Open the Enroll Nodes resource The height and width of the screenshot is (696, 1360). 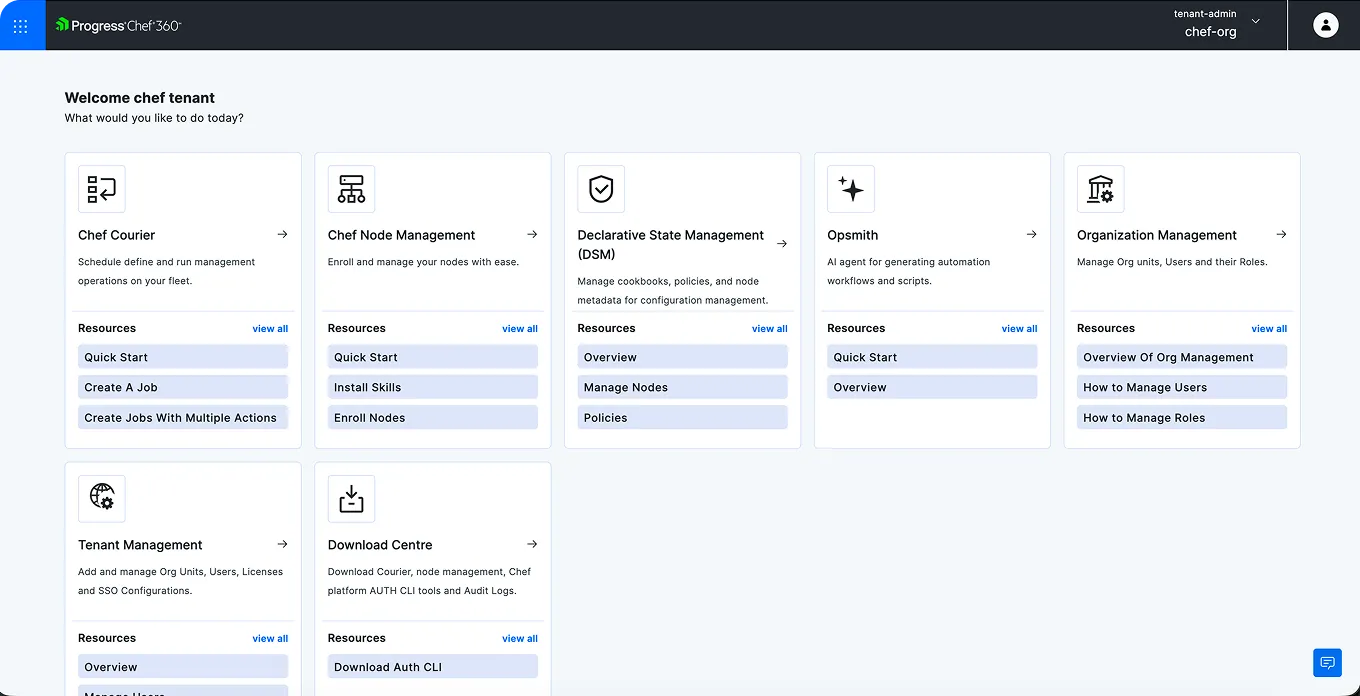[433, 418]
